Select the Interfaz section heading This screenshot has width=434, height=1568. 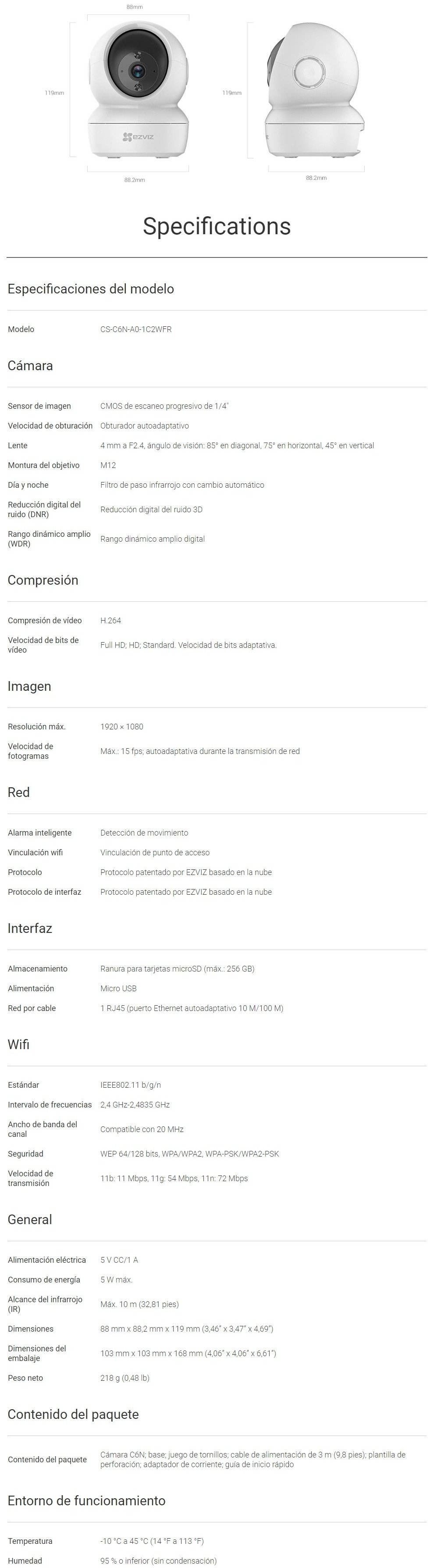click(30, 928)
